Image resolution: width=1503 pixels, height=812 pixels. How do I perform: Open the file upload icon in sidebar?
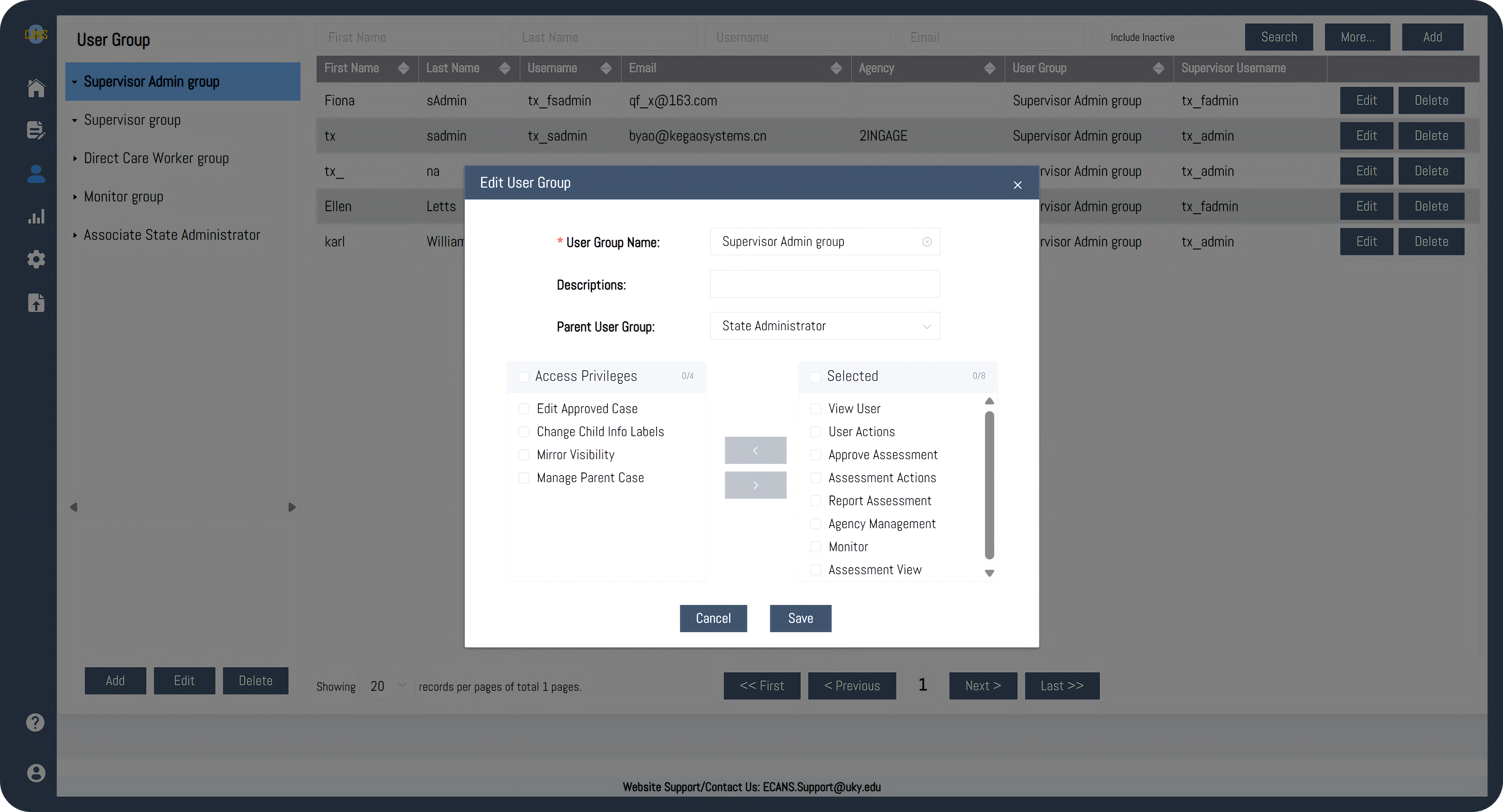pos(36,302)
